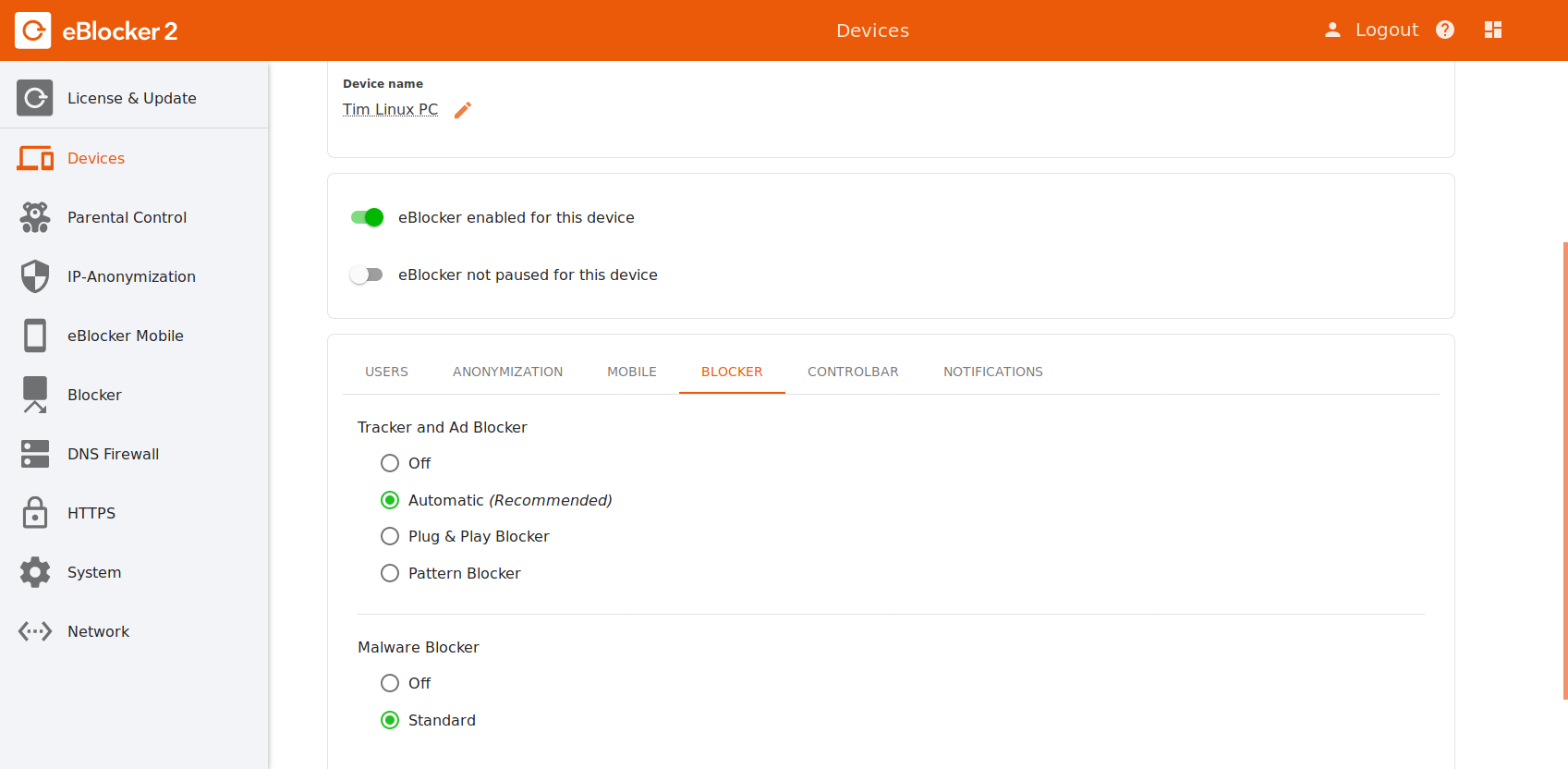Open License & Update sidebar icon

(34, 98)
